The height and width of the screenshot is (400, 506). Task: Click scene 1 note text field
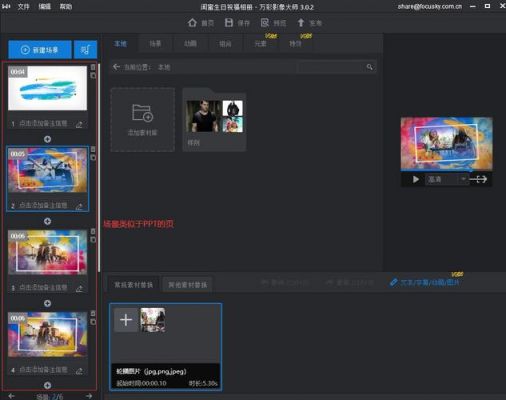point(43,124)
